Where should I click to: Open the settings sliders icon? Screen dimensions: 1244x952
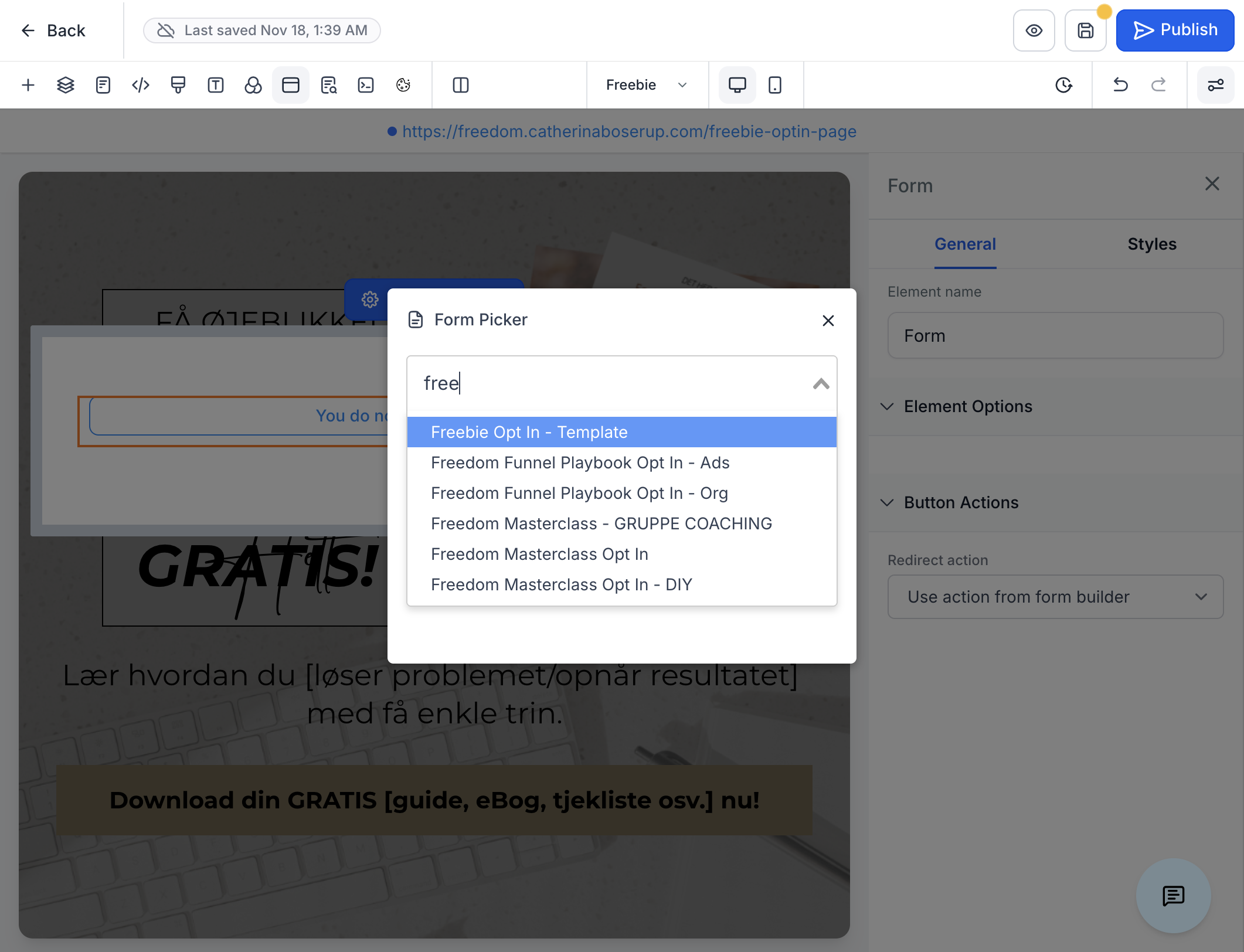click(1215, 85)
